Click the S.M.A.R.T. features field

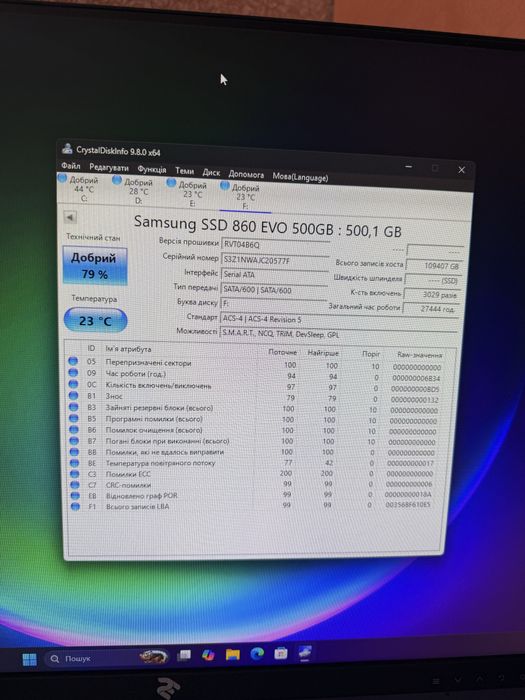(339, 335)
